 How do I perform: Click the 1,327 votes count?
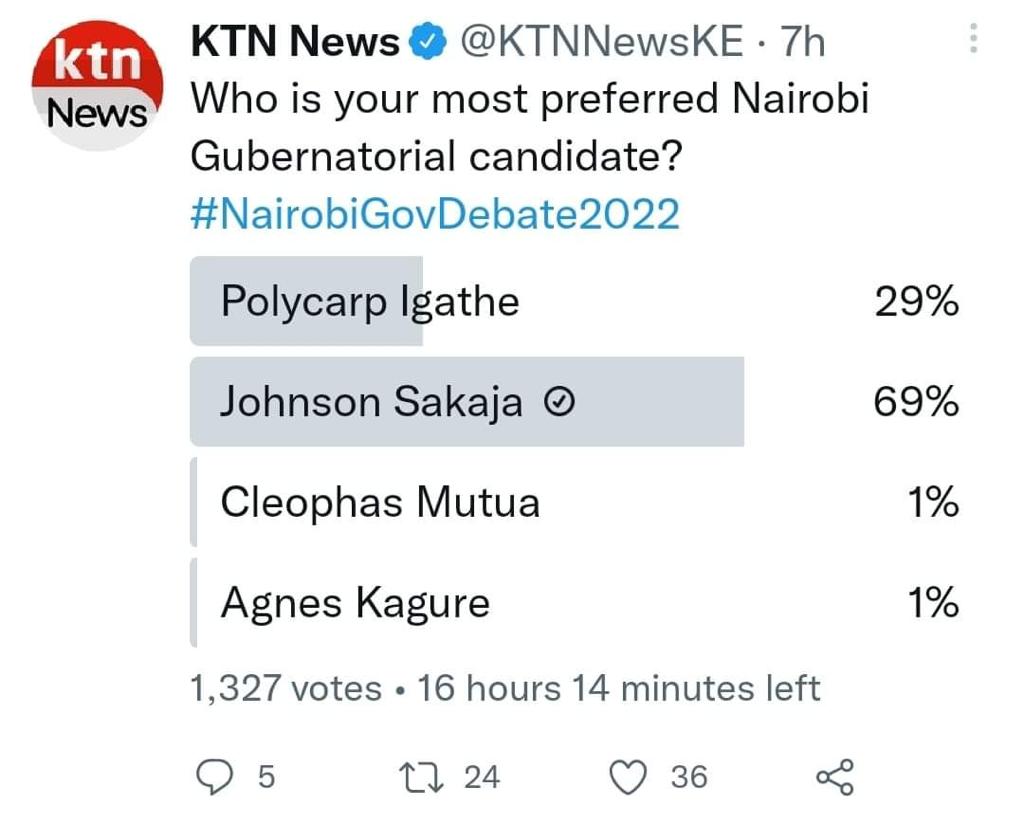click(286, 689)
